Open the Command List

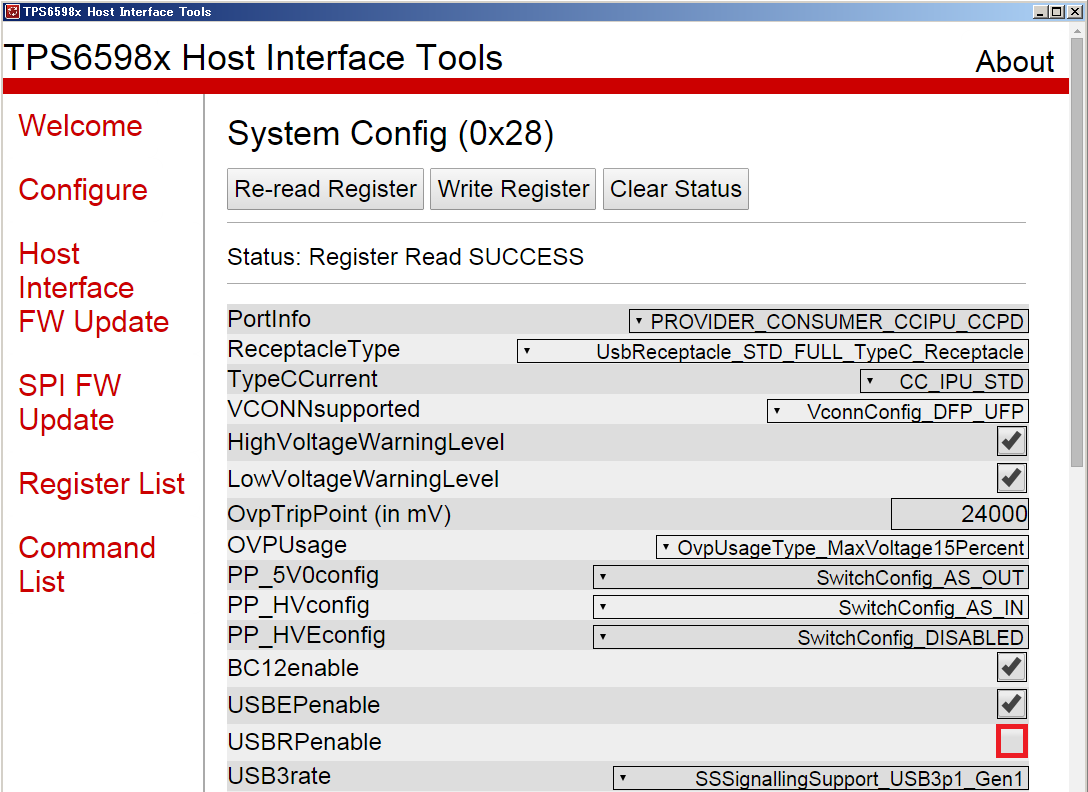pos(87,564)
